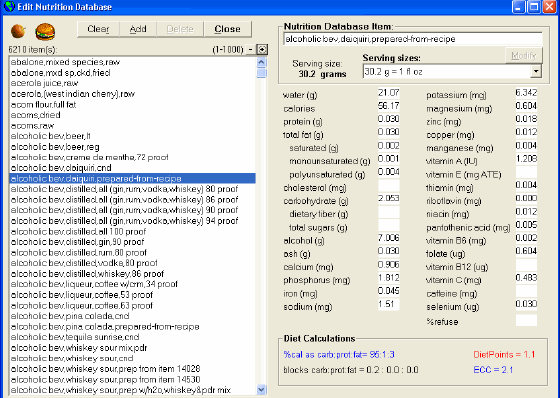Select 'acerola juice,raw' in the list

[x=132, y=83]
